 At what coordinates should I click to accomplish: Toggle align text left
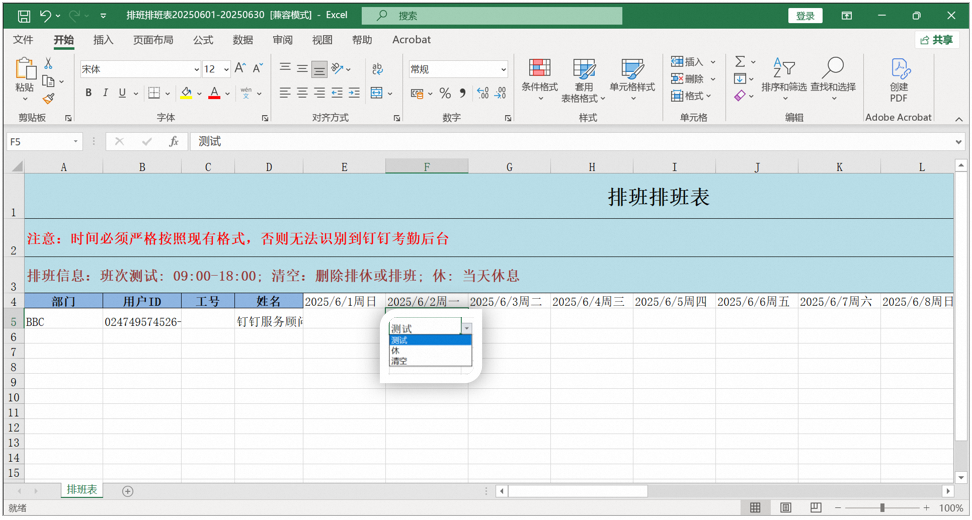point(285,93)
